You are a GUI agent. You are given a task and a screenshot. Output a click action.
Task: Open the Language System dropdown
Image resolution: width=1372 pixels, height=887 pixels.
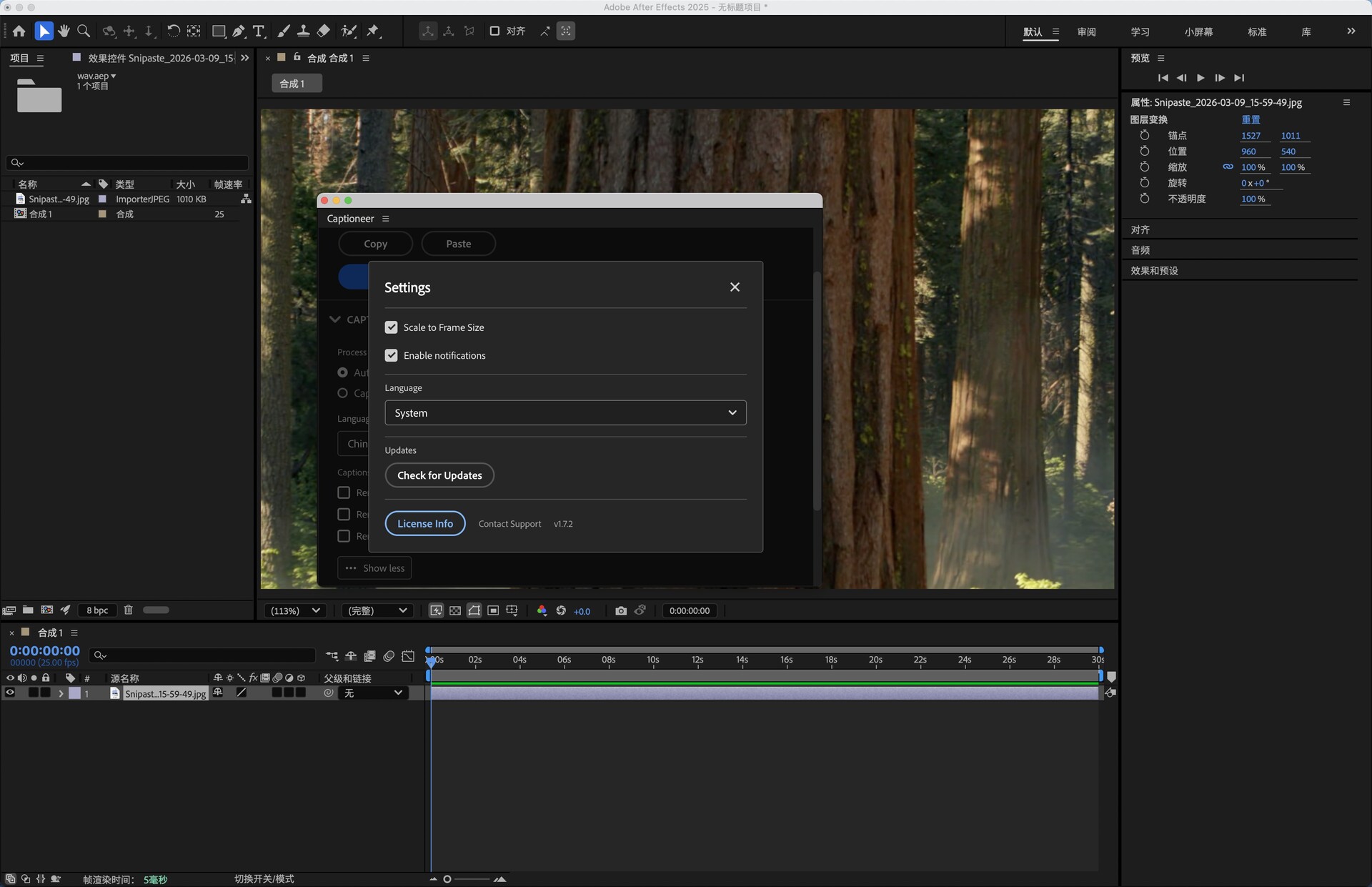click(x=565, y=413)
